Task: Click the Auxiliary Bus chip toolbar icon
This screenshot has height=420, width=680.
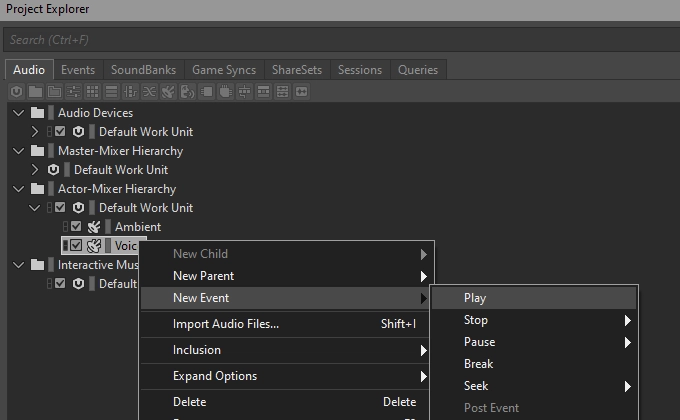Action: (226, 92)
